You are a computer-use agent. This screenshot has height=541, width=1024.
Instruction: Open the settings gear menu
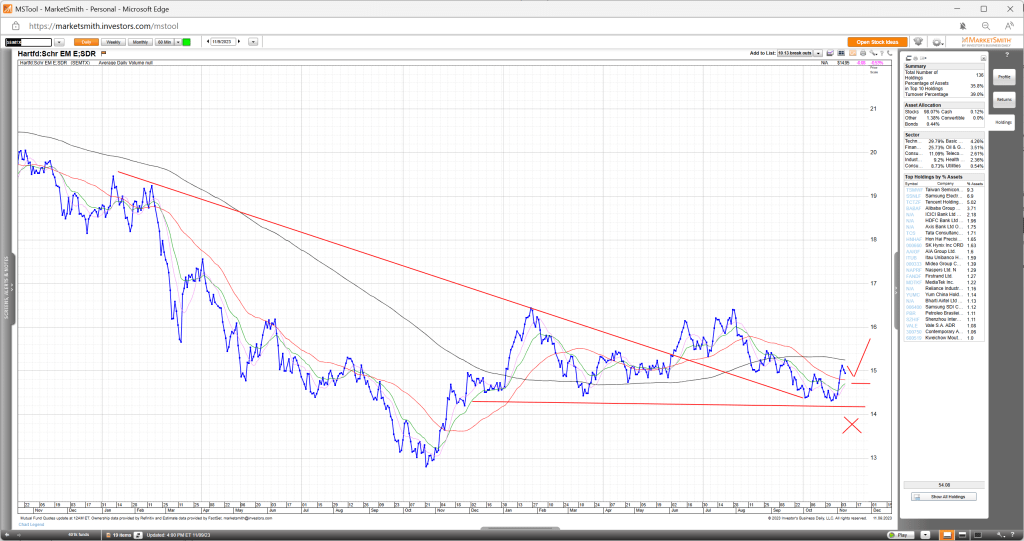pyautogui.click(x=936, y=42)
